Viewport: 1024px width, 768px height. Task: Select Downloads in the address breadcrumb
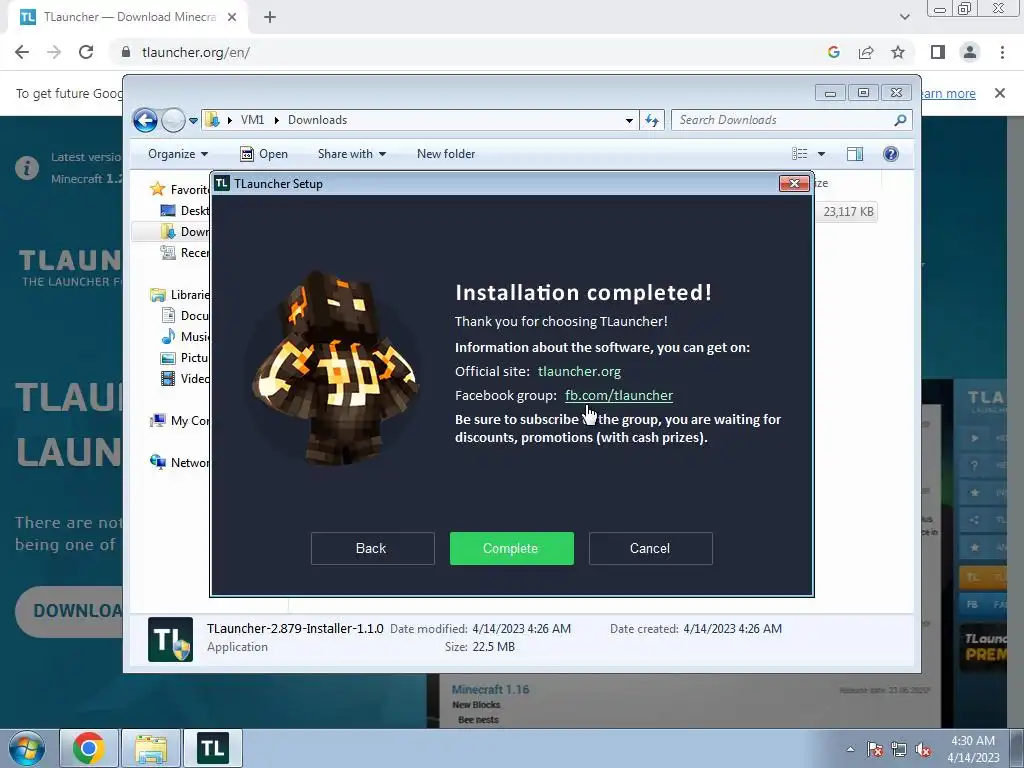click(x=317, y=120)
